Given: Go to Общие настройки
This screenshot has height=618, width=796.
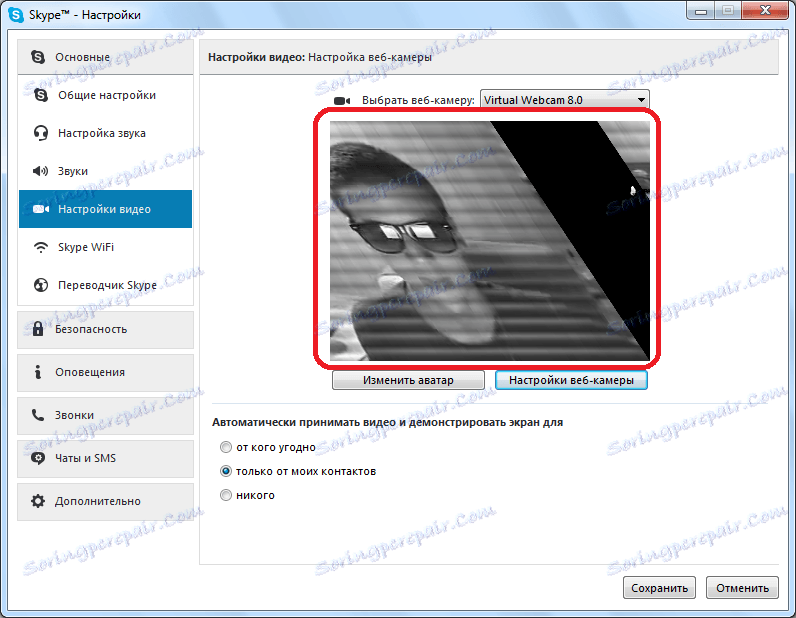Looking at the screenshot, I should 106,95.
